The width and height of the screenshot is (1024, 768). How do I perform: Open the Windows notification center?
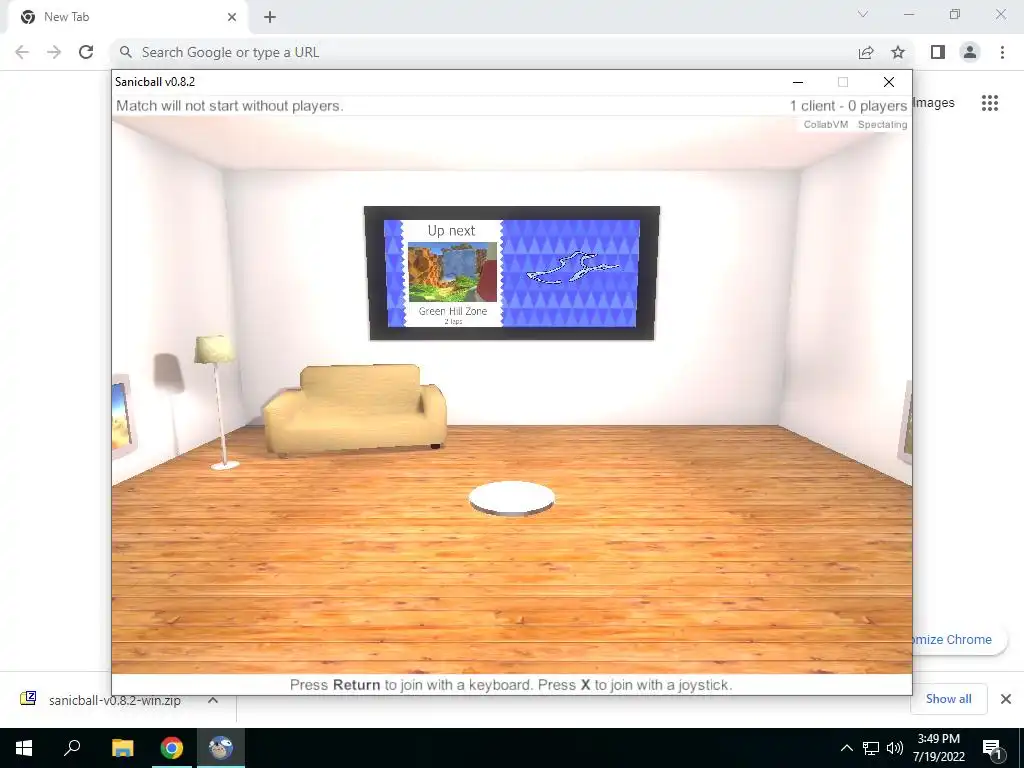[x=991, y=748]
